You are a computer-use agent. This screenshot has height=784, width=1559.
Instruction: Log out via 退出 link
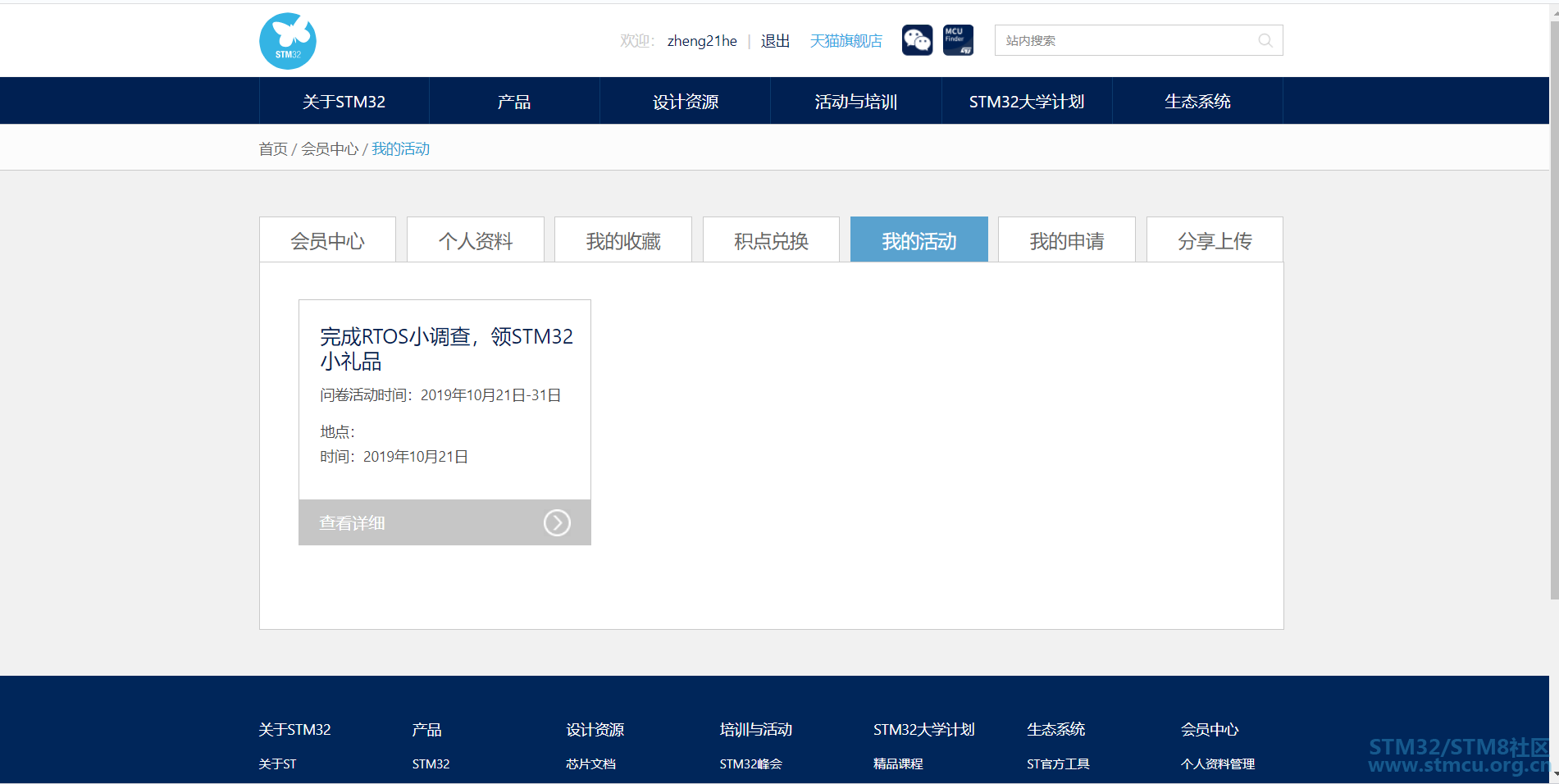pyautogui.click(x=775, y=41)
